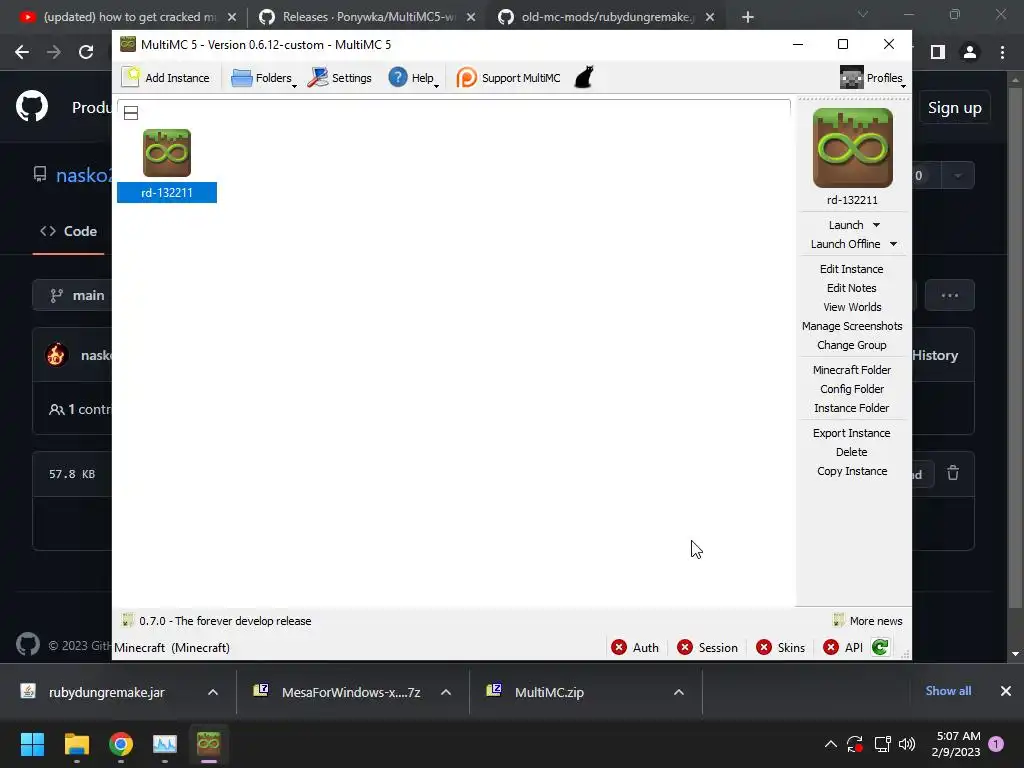The width and height of the screenshot is (1024, 768).
Task: Open Edit Notes
Action: (852, 288)
